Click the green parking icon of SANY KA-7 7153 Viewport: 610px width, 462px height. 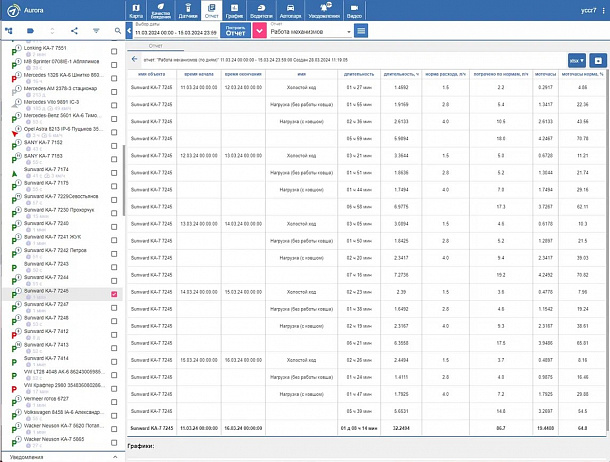point(14,160)
